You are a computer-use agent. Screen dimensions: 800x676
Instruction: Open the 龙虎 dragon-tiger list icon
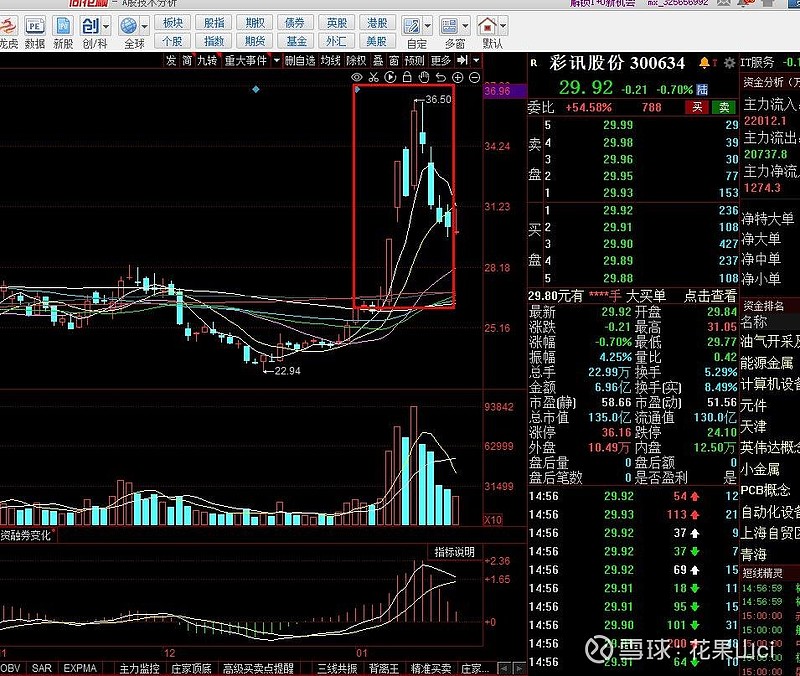point(8,32)
